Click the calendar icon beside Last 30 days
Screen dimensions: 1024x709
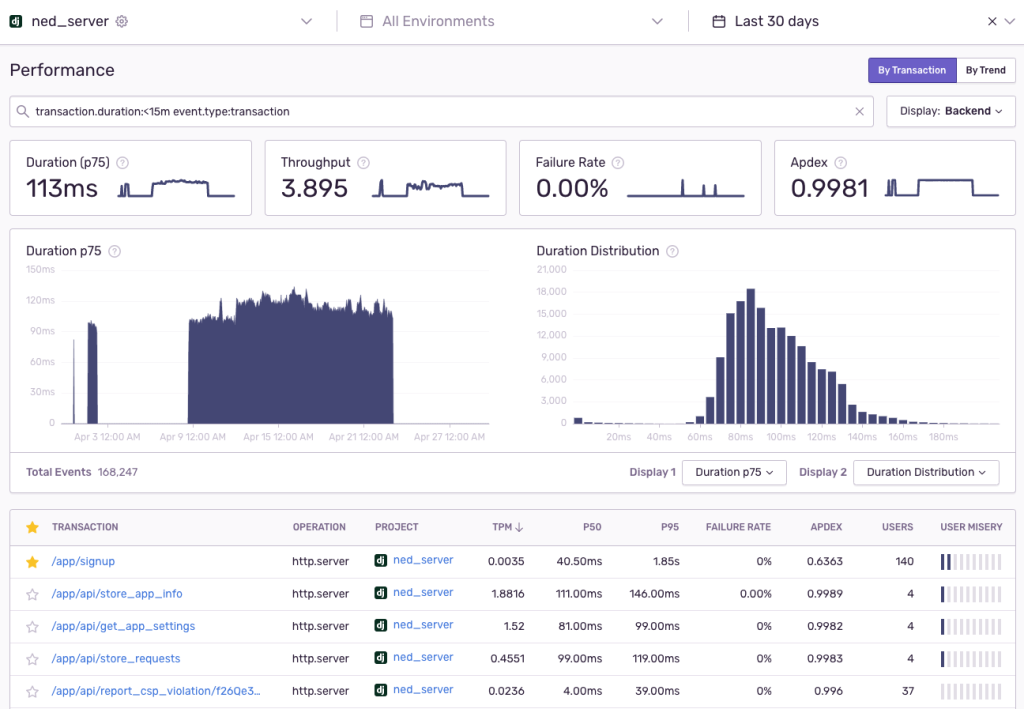[719, 21]
